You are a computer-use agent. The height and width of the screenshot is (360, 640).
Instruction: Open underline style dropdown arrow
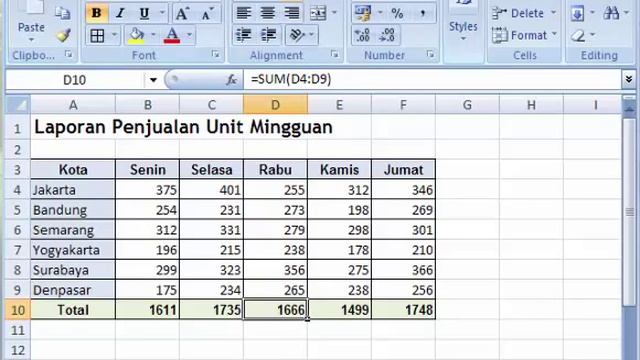click(162, 13)
